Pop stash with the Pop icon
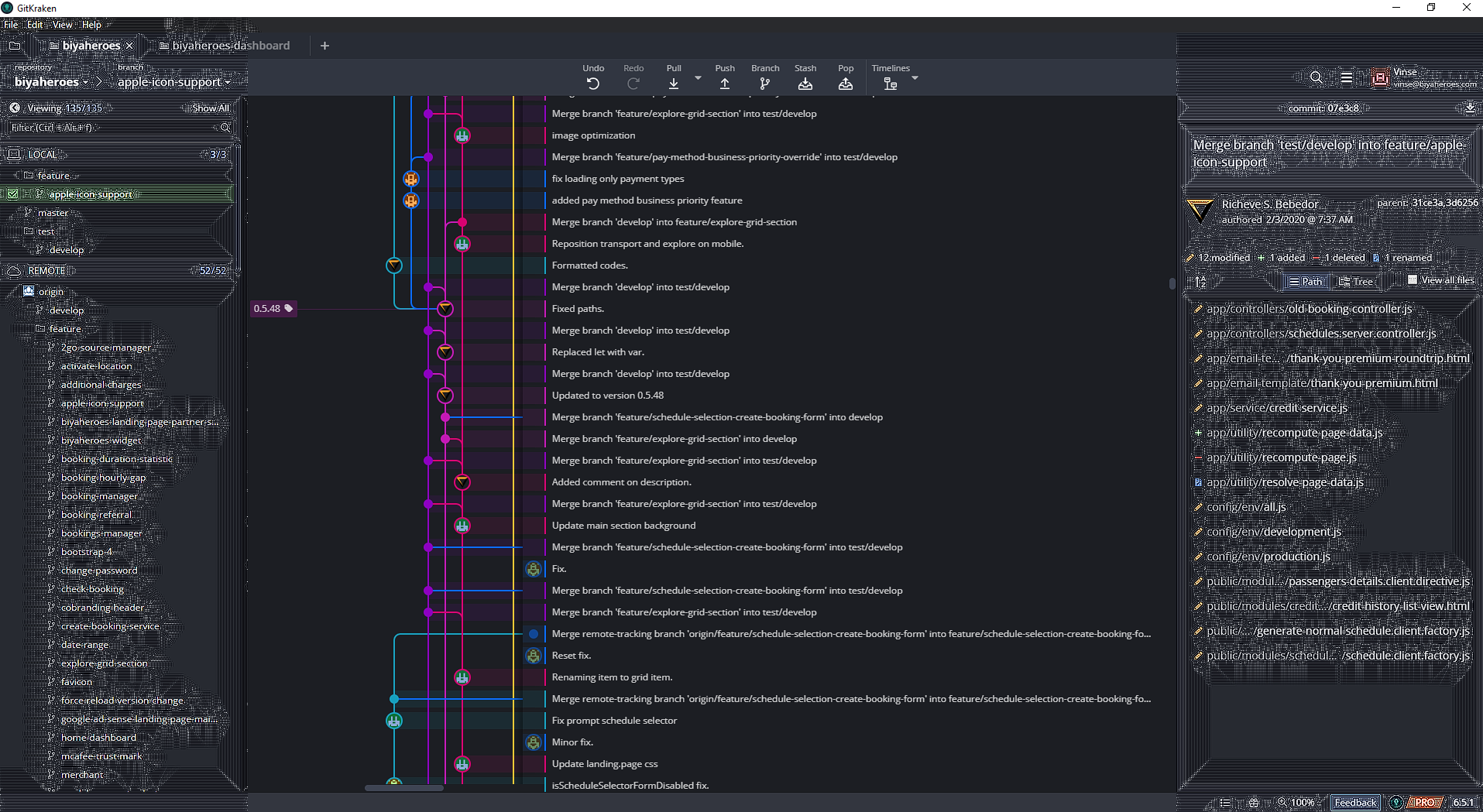This screenshot has width=1483, height=812. tap(846, 84)
